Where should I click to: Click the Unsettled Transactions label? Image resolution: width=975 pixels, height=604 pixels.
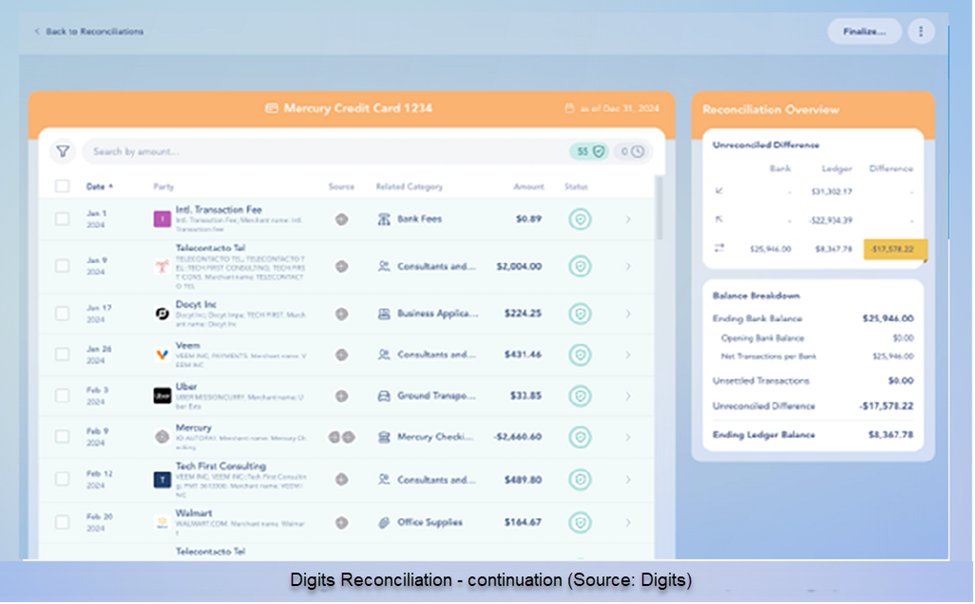point(760,381)
